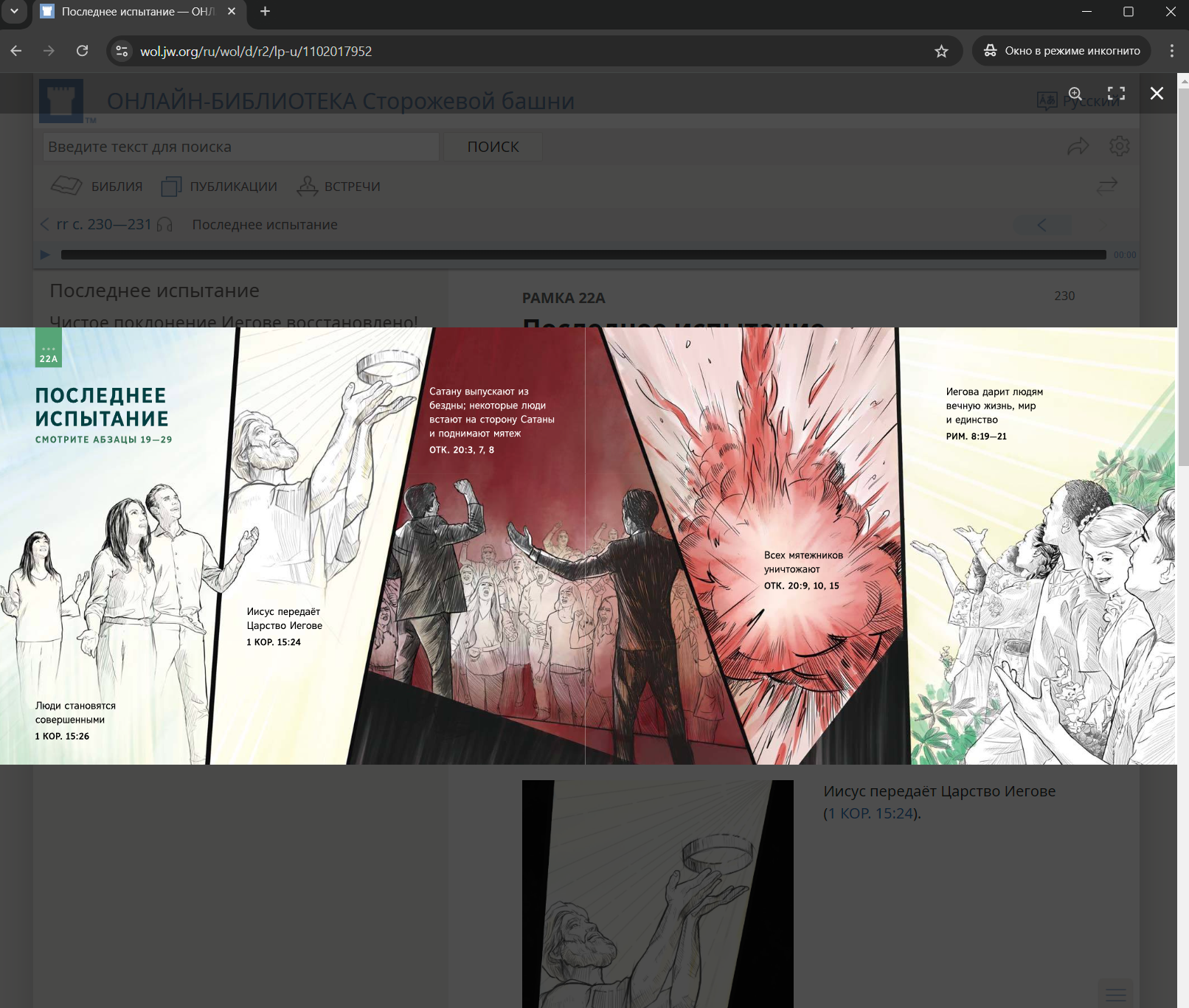Close the image lightbox overlay
Screen dimensions: 1189x1008
[1157, 93]
